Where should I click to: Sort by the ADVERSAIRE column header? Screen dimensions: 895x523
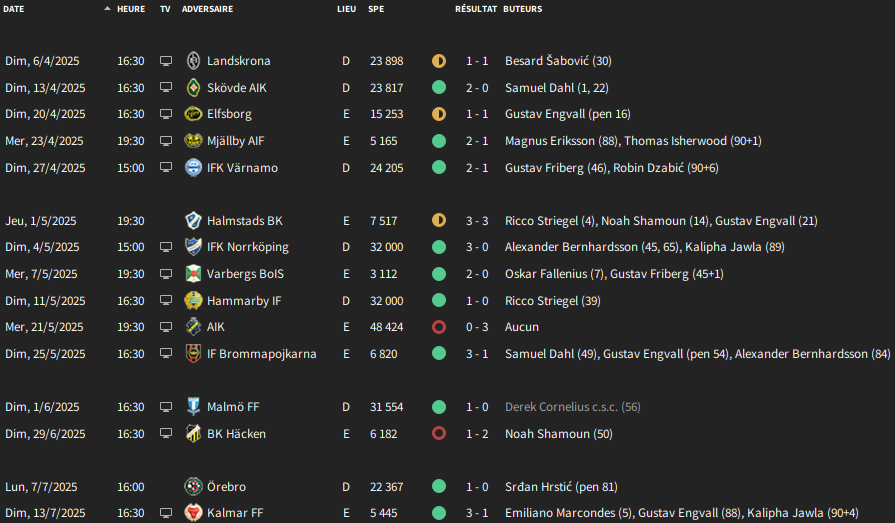point(207,9)
